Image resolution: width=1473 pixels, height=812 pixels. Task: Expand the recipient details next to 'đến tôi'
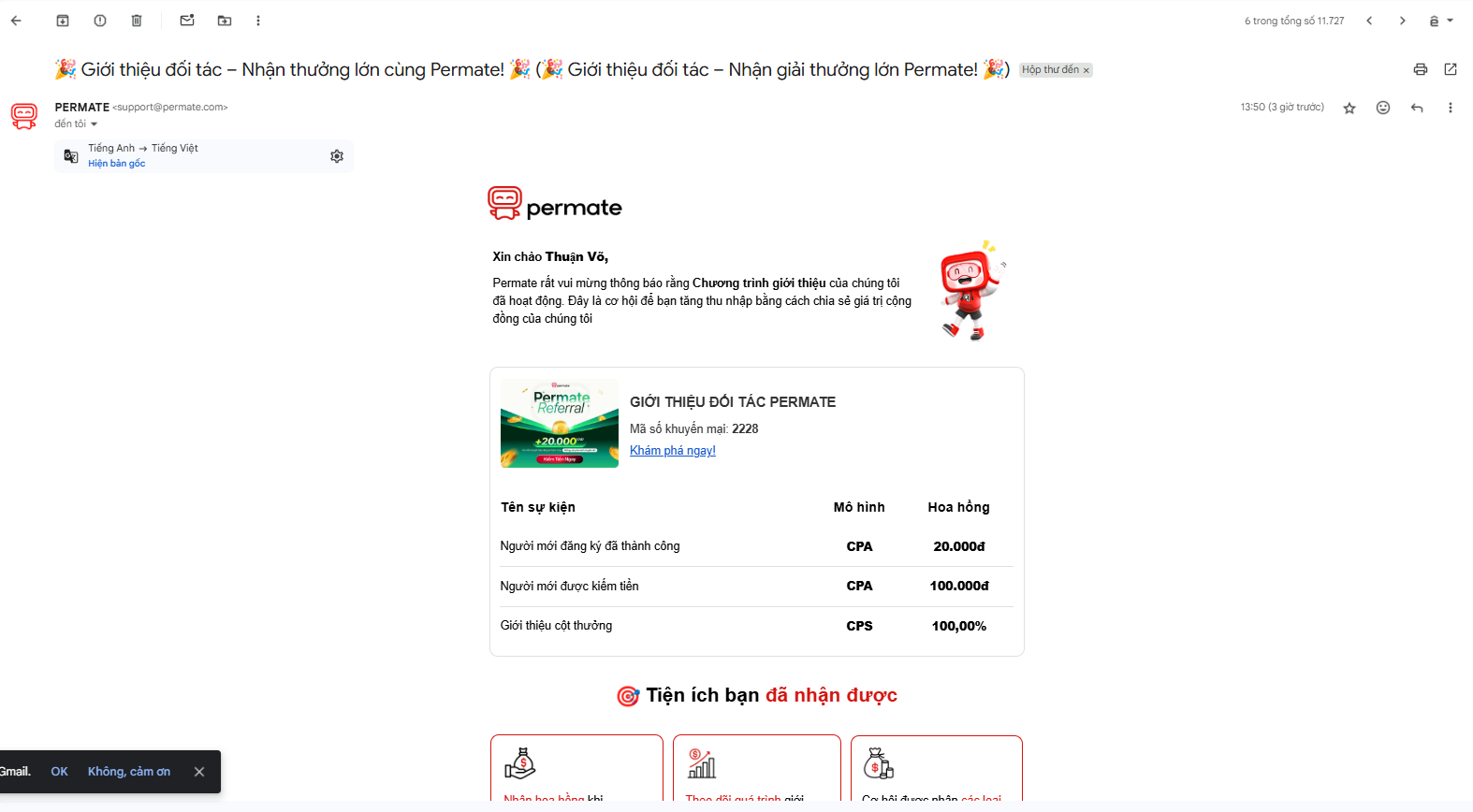click(94, 124)
